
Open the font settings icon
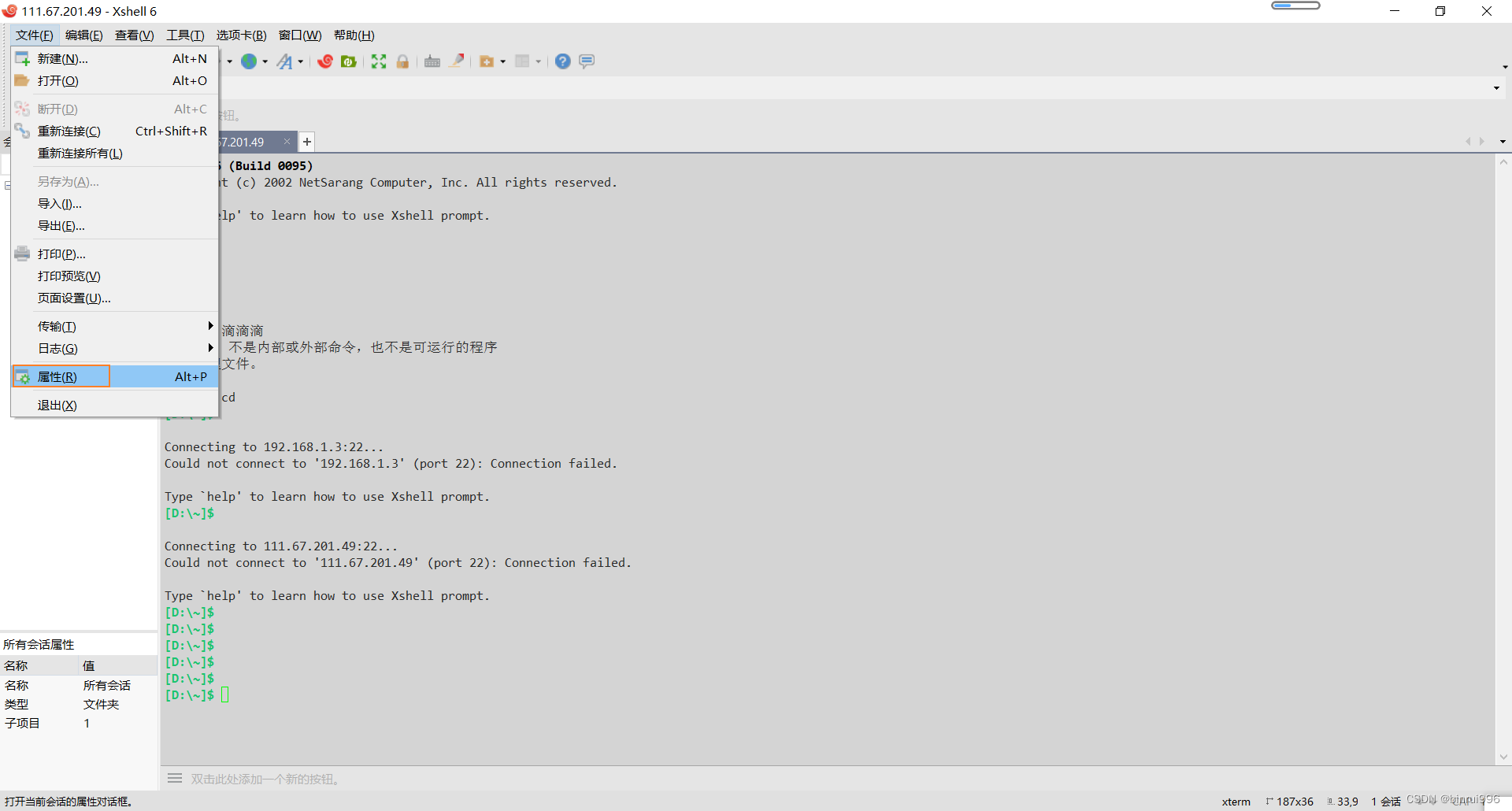(284, 61)
